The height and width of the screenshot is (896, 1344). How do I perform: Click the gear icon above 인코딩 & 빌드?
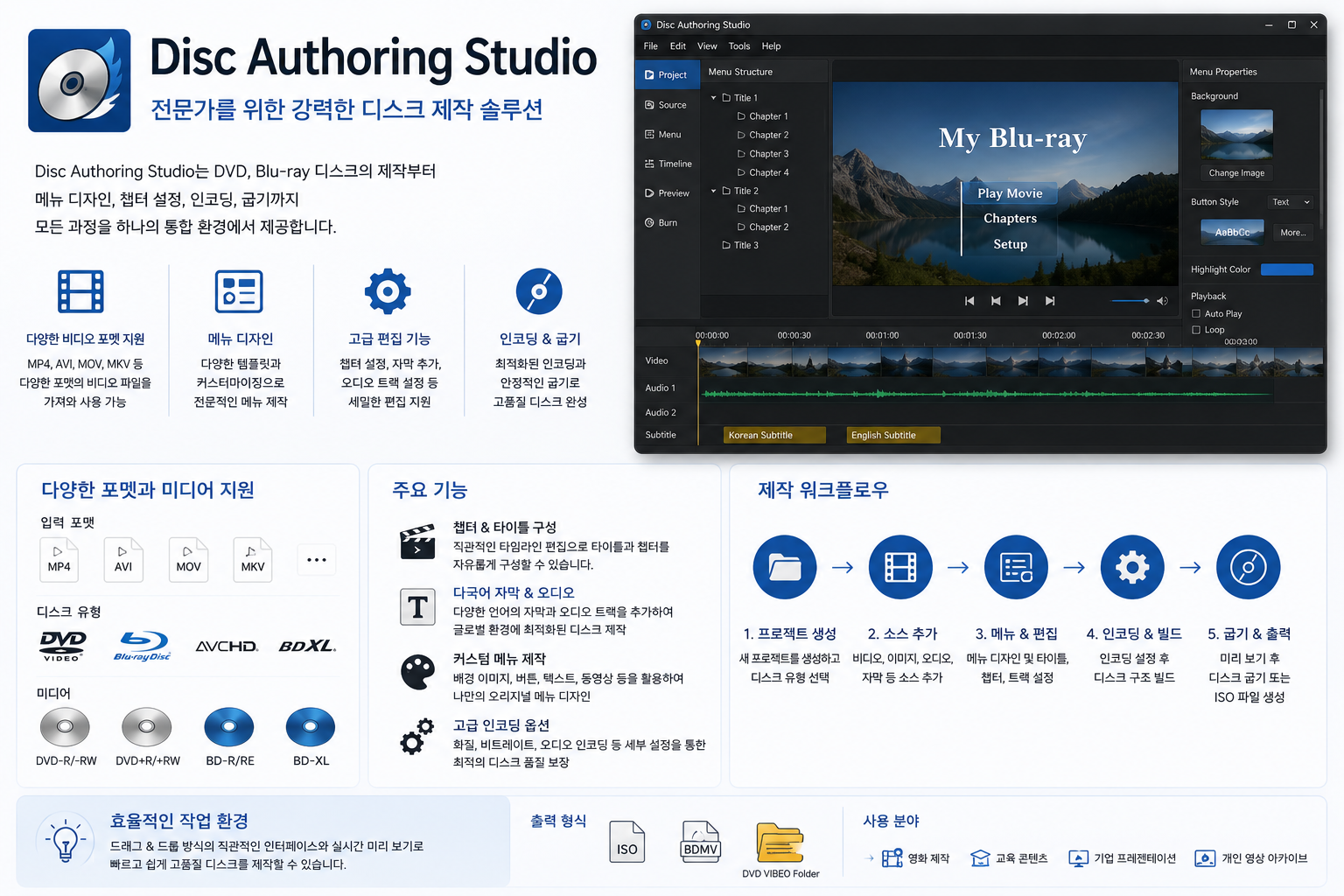click(1132, 567)
